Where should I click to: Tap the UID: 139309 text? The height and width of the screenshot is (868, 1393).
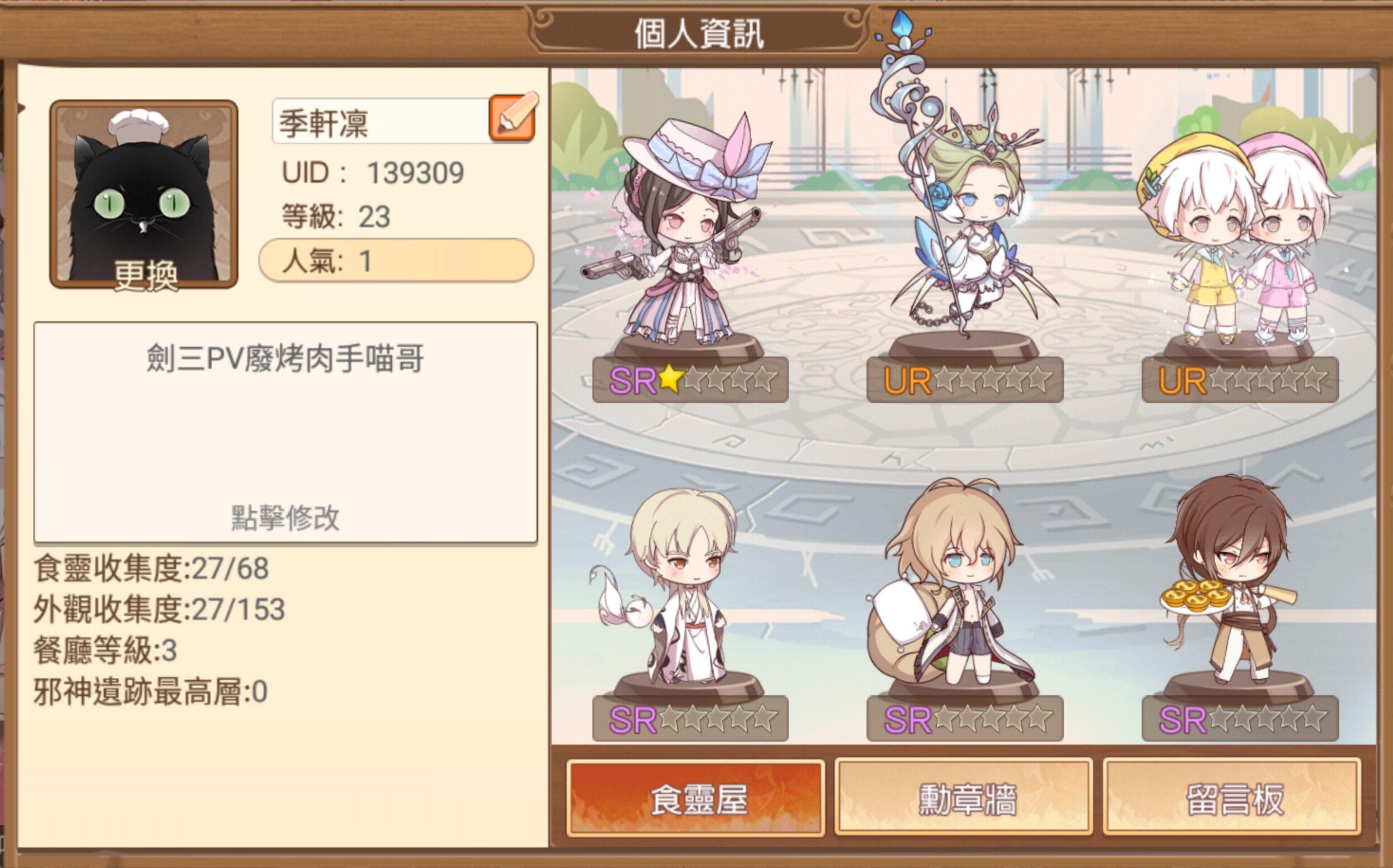(x=373, y=173)
